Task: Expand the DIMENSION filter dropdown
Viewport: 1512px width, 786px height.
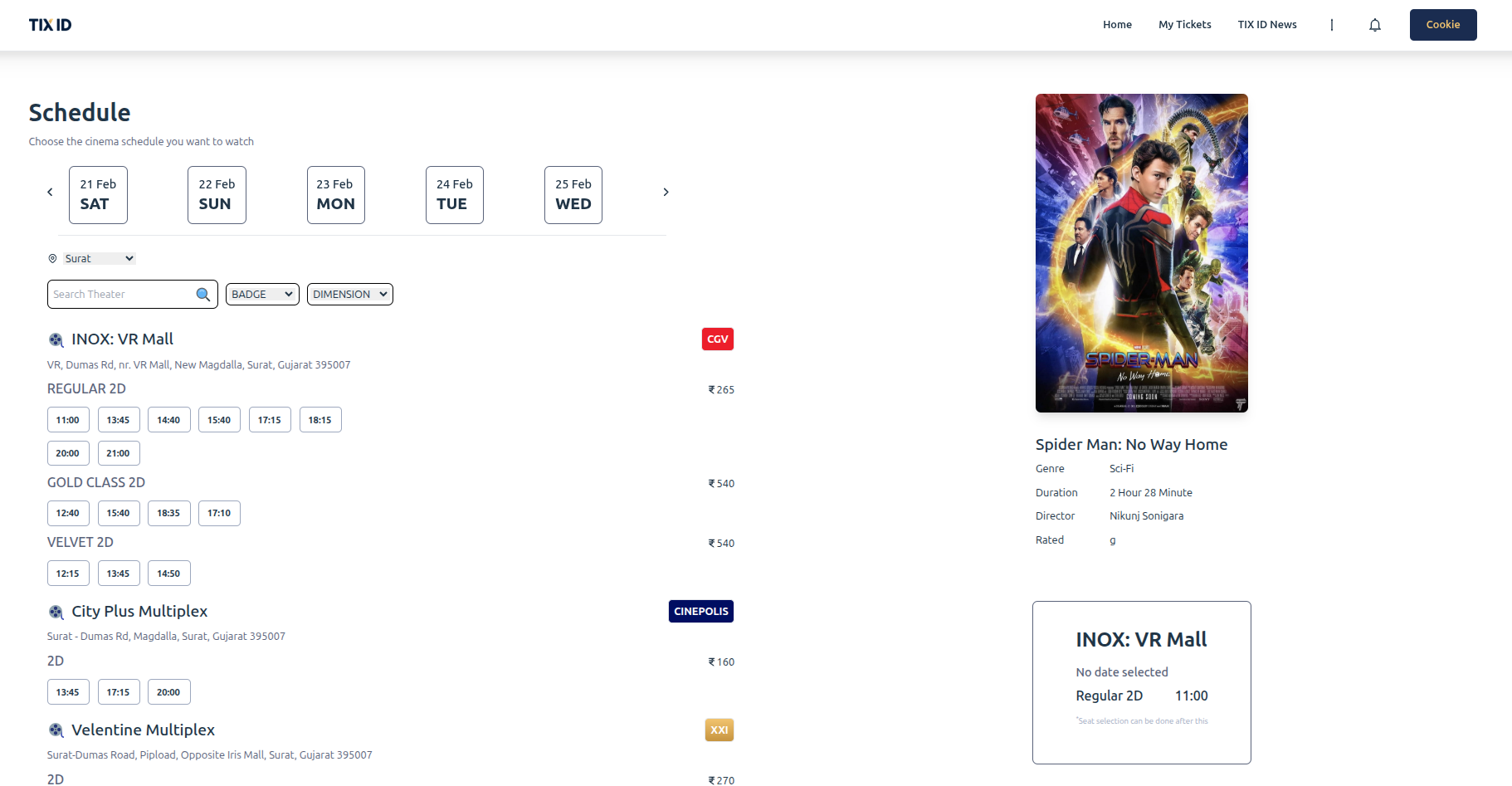Action: point(349,295)
